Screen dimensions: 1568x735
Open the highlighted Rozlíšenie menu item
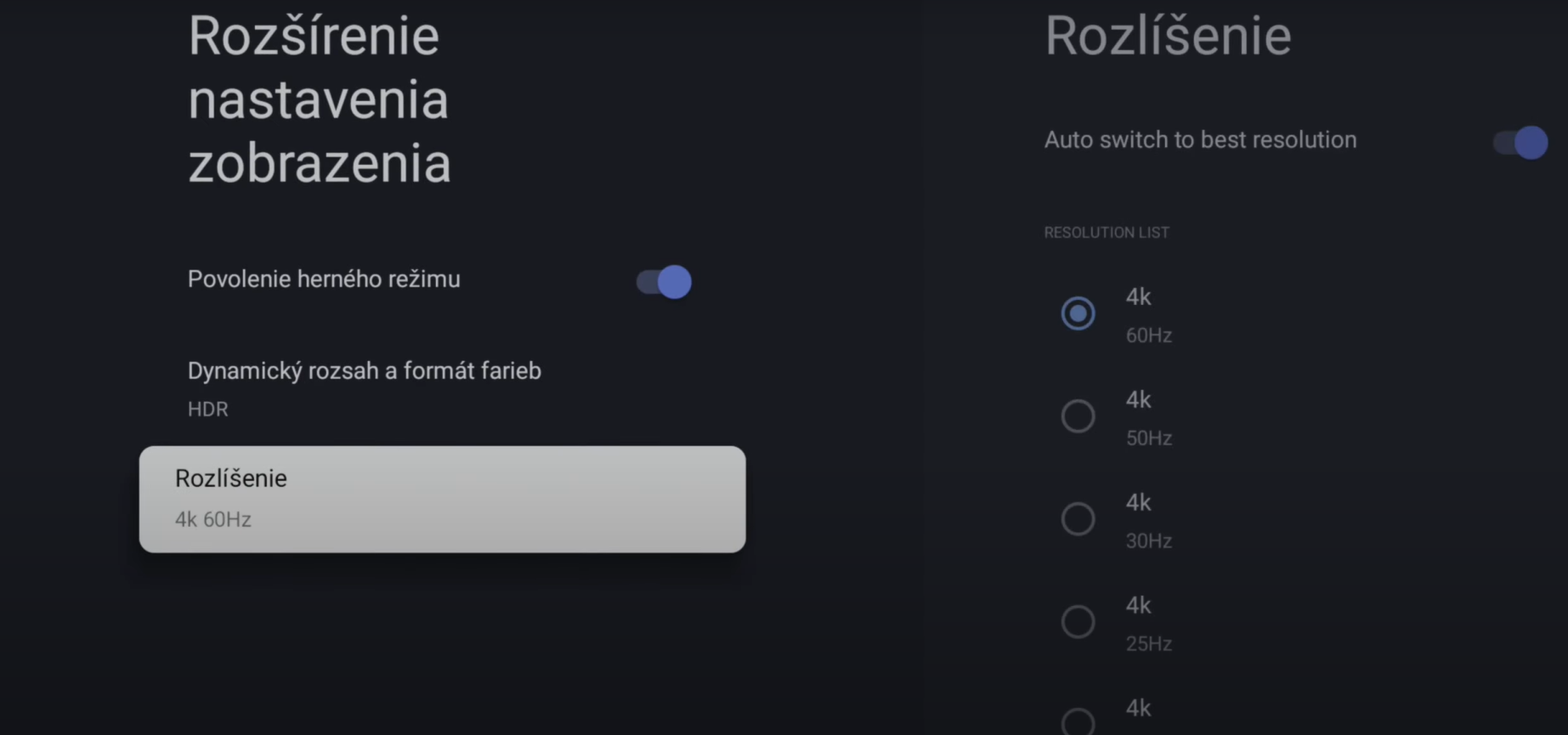click(442, 499)
